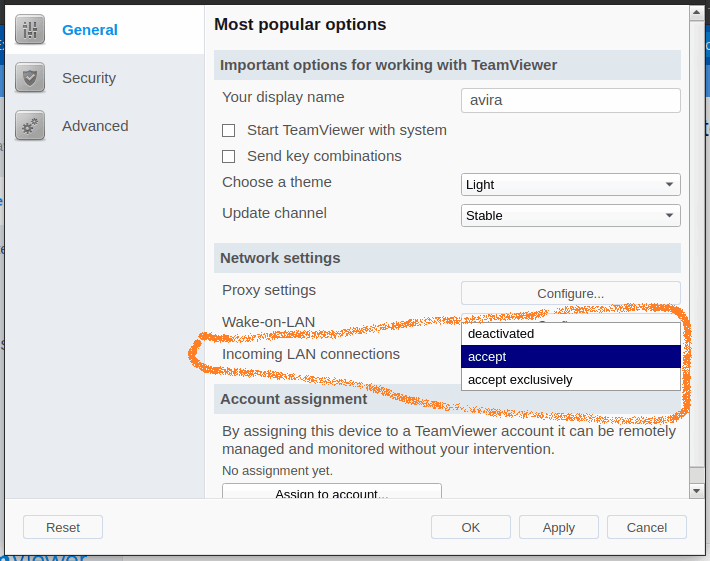Click the 'Most popular options' heading
The width and height of the screenshot is (710, 561).
point(300,24)
